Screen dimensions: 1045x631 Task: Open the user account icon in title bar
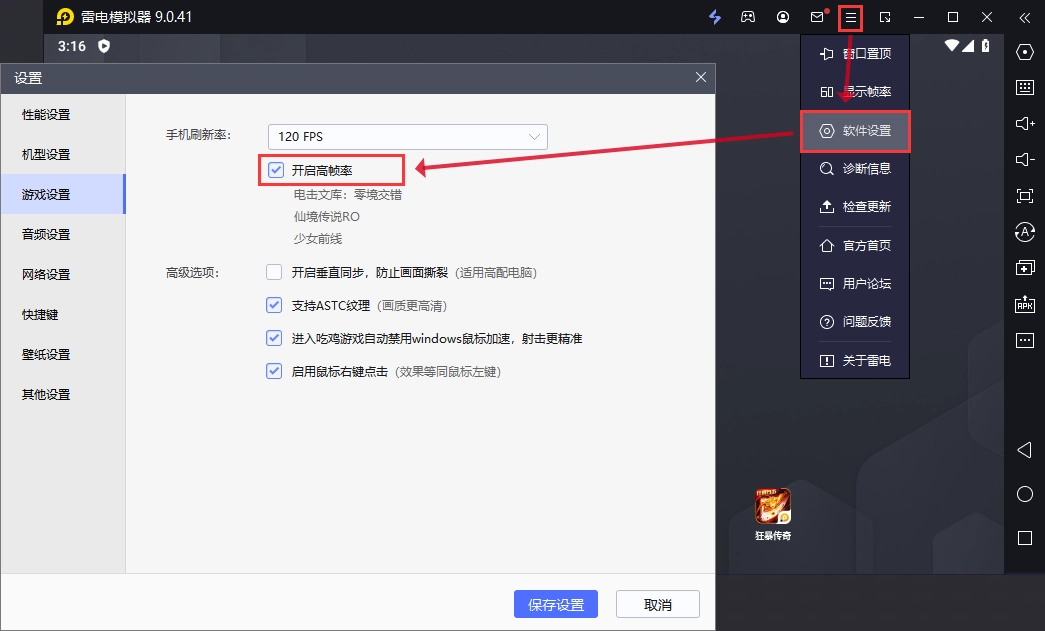[783, 17]
